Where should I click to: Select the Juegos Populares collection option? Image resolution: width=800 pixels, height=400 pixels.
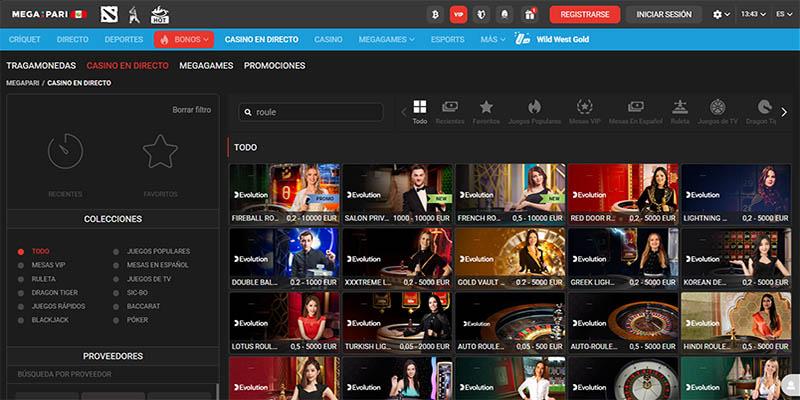click(x=152, y=252)
